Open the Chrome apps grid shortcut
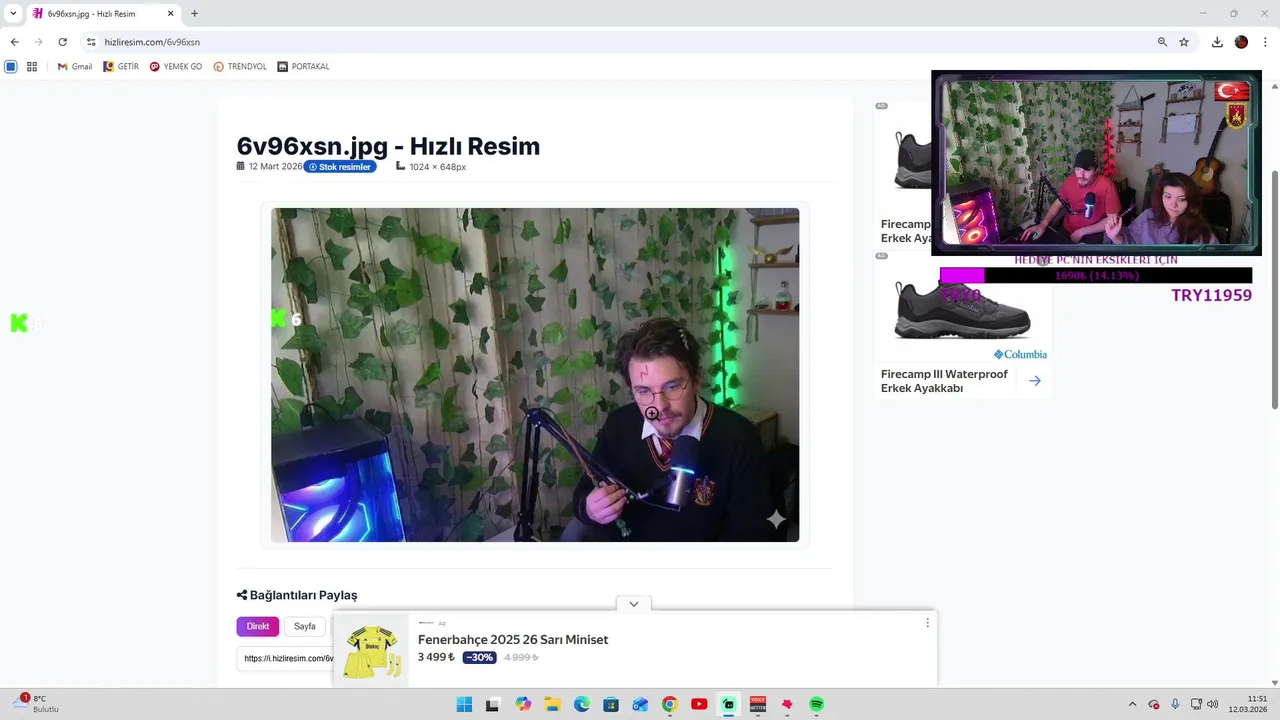Viewport: 1280px width, 720px height. click(x=32, y=67)
